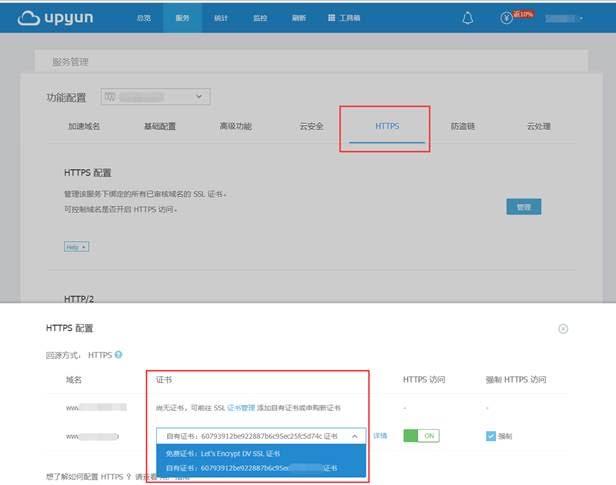Open the 工具箱 menu label
Image resolution: width=616 pixels, height=485 pixels.
[350, 18]
